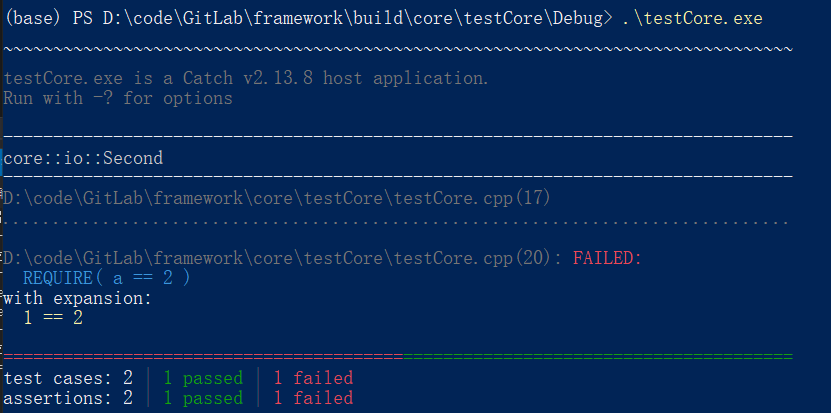Click the Catch v2.13.8 host application line
This screenshot has height=413, width=831.
click(x=246, y=78)
